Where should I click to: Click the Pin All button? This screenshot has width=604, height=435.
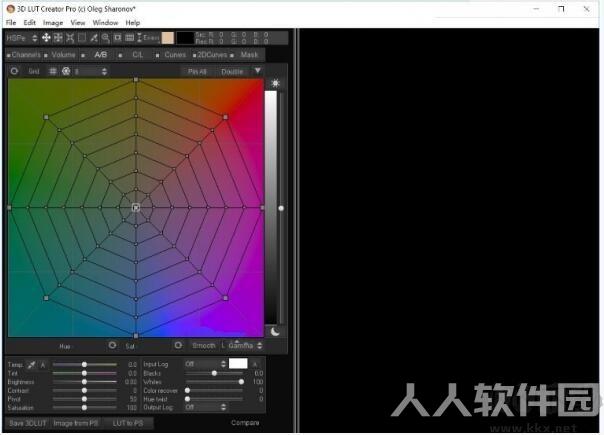pos(197,72)
